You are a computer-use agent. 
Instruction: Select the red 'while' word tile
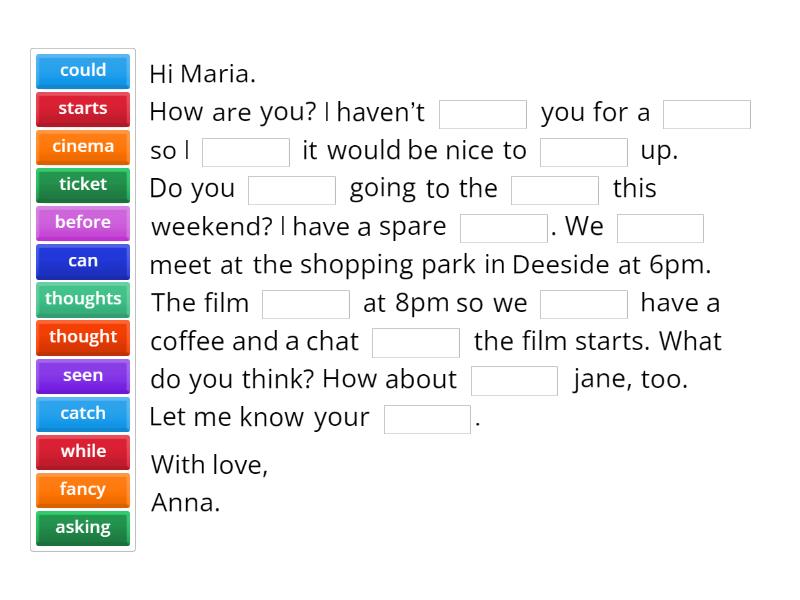coord(83,451)
